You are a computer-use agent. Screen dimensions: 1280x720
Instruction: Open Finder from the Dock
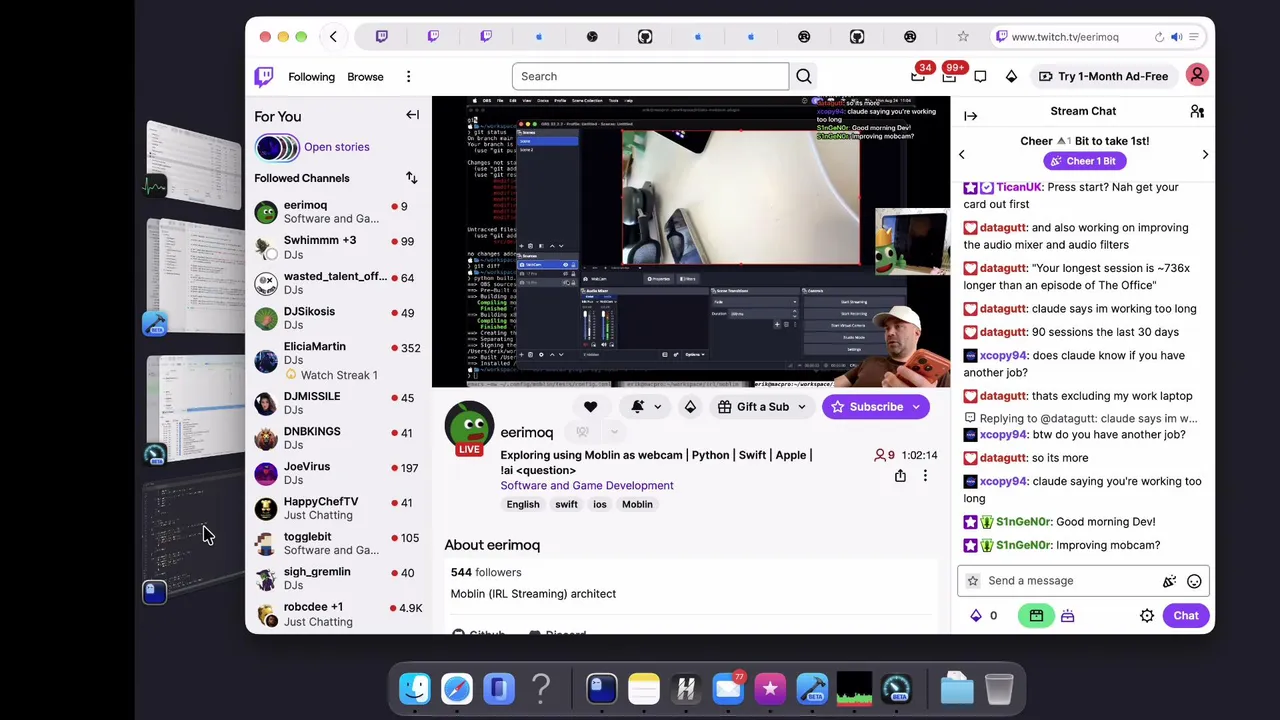coord(415,689)
